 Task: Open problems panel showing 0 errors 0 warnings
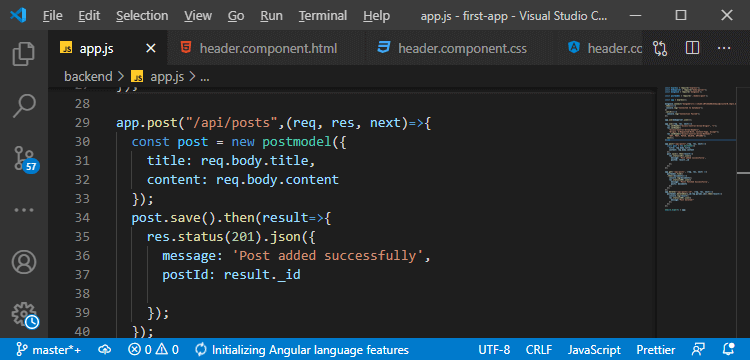coord(154,349)
